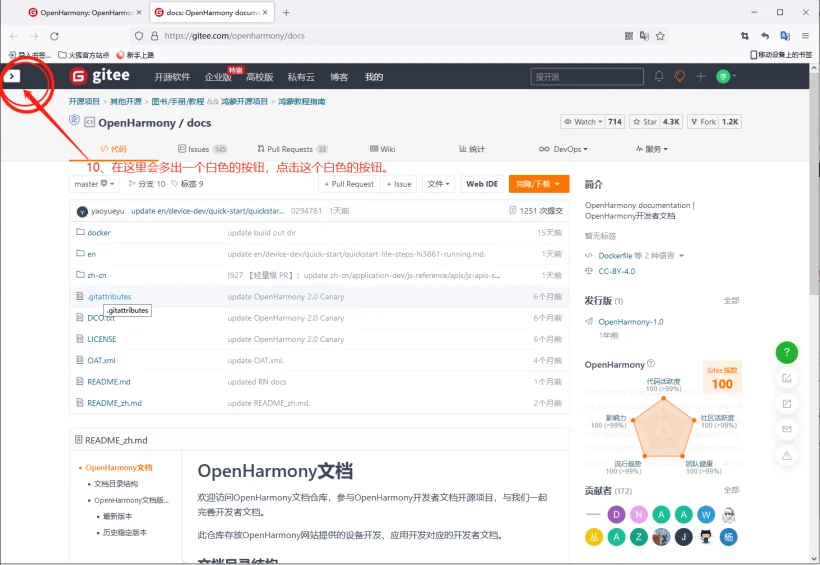
Task: Click the purple D contributor avatar
Action: point(617,514)
